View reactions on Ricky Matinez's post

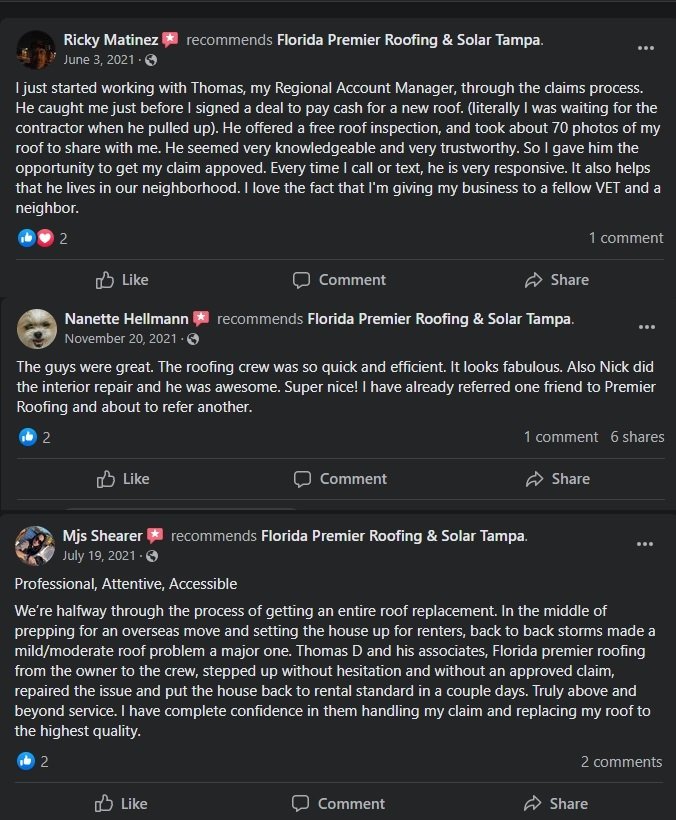pyautogui.click(x=42, y=238)
